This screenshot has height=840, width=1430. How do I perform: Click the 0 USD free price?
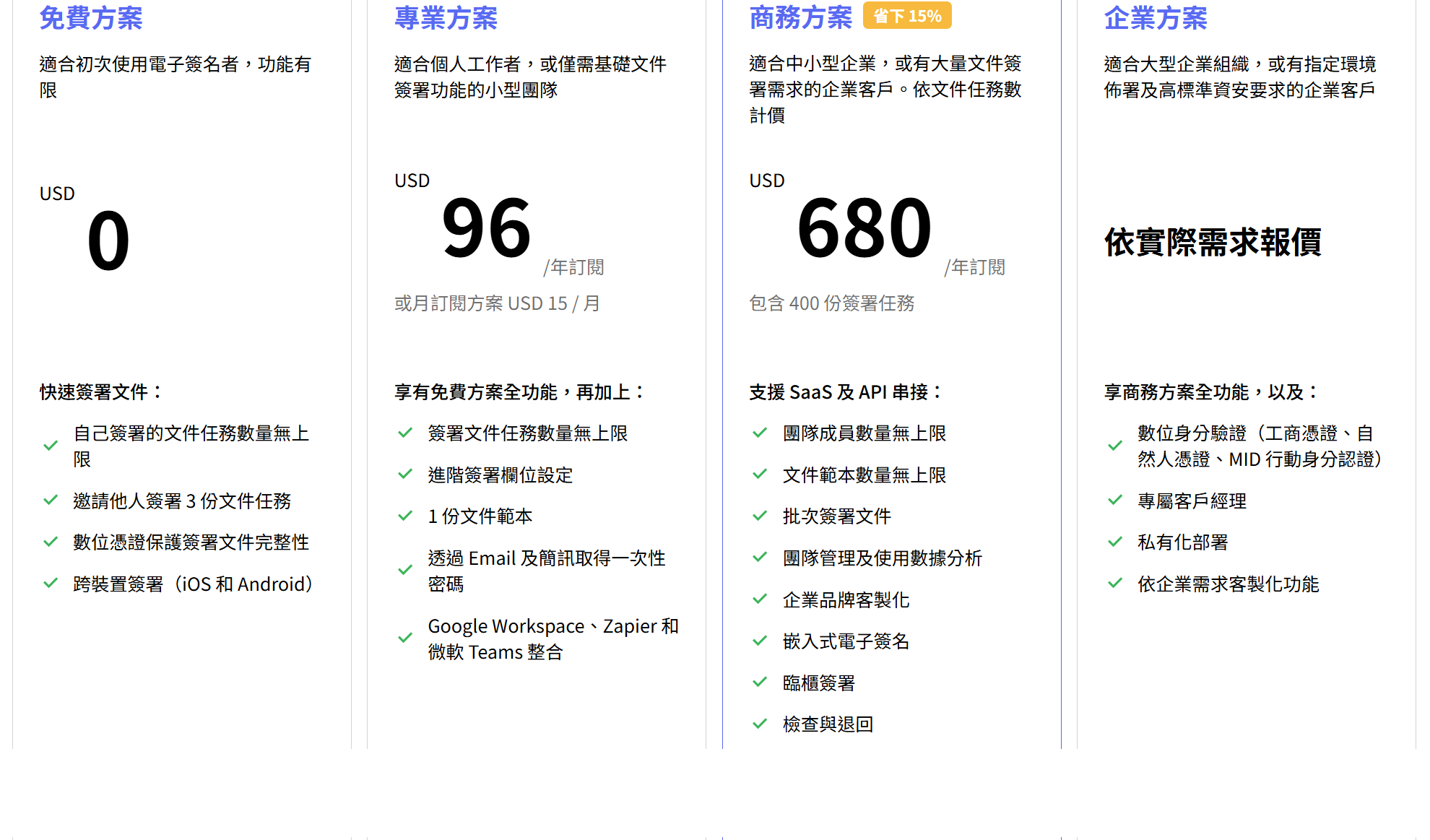[108, 241]
